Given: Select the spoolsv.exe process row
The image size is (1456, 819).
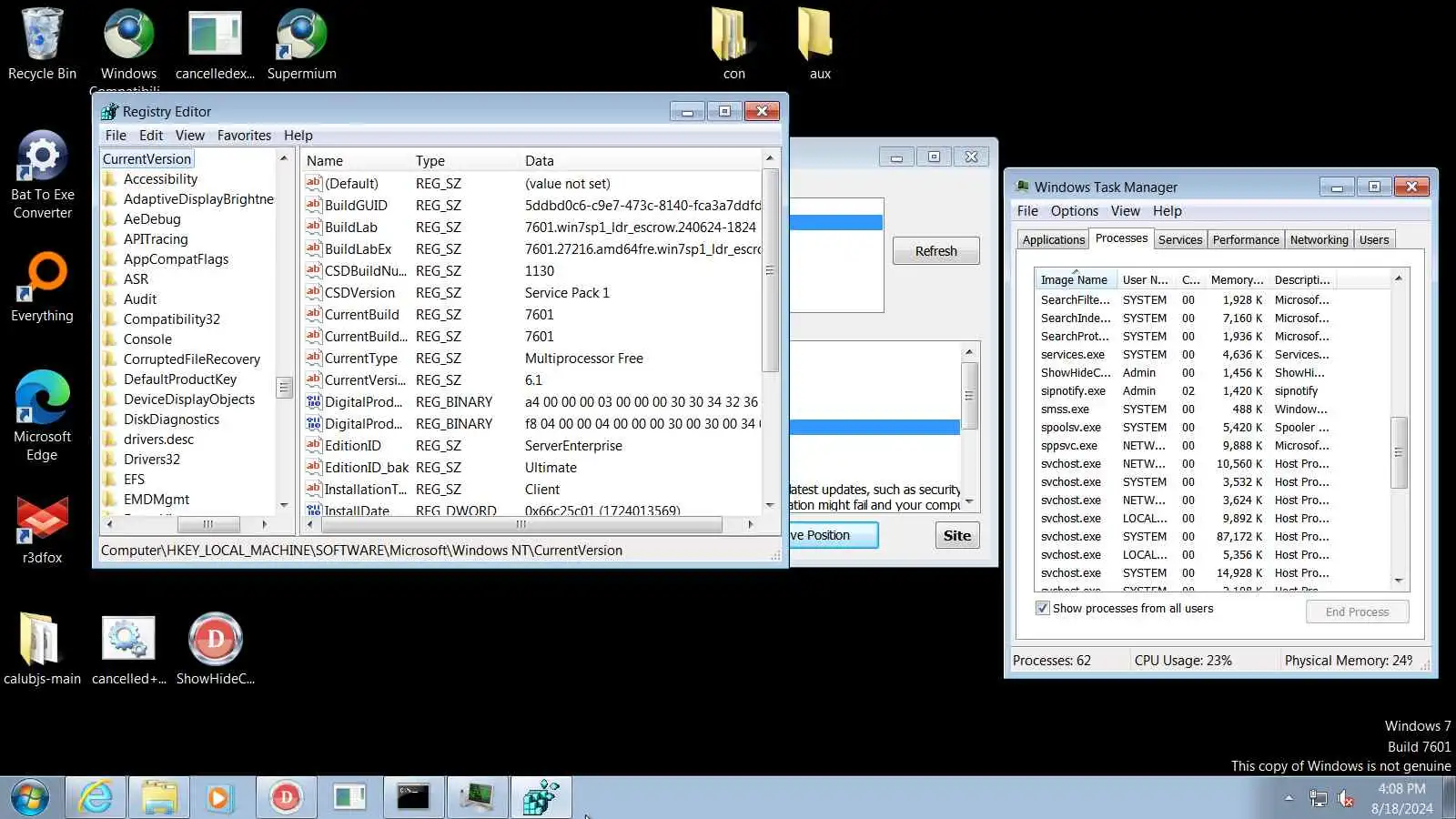Looking at the screenshot, I should click(1212, 428).
